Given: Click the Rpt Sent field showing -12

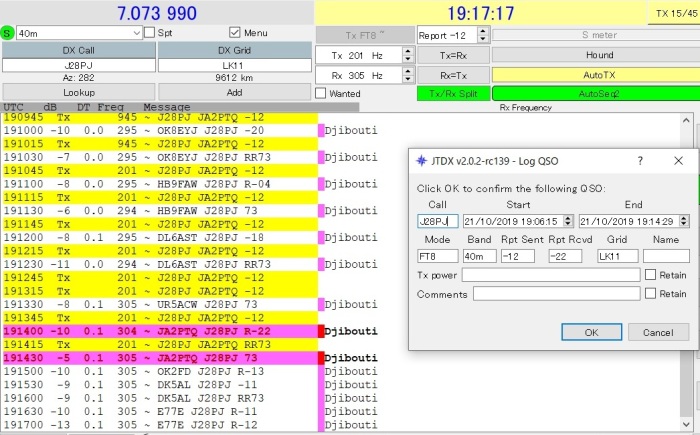Looking at the screenshot, I should 517,256.
